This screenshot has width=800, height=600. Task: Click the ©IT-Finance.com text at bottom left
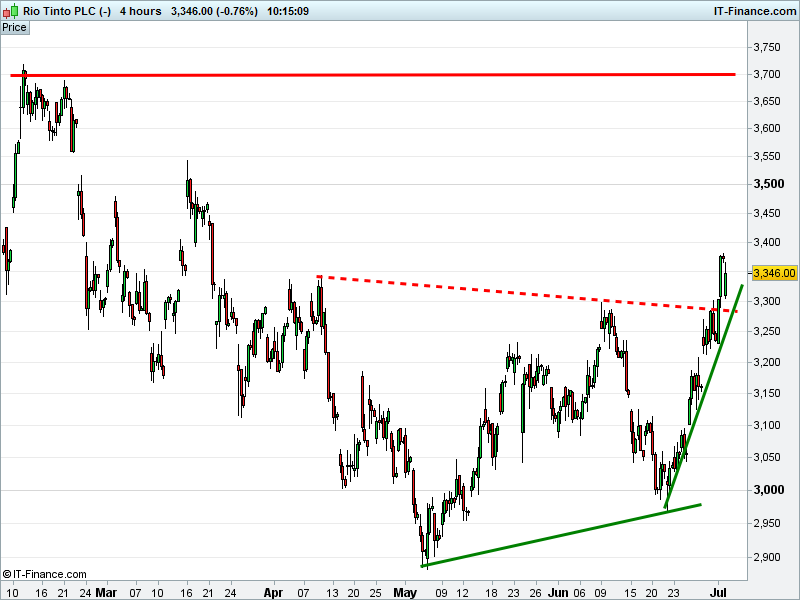pyautogui.click(x=44, y=574)
